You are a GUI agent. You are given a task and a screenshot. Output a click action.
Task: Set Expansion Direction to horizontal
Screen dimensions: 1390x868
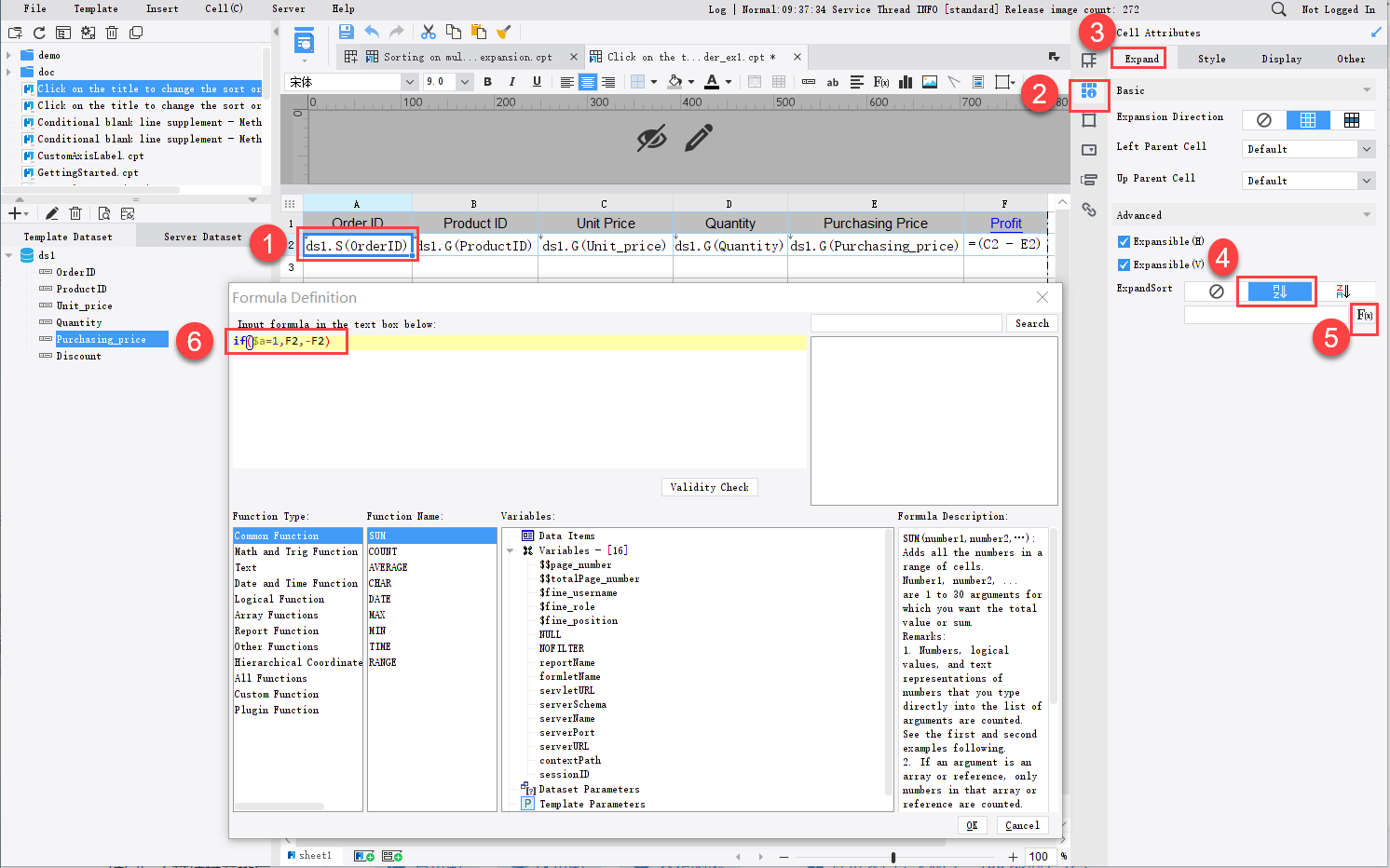1351,120
